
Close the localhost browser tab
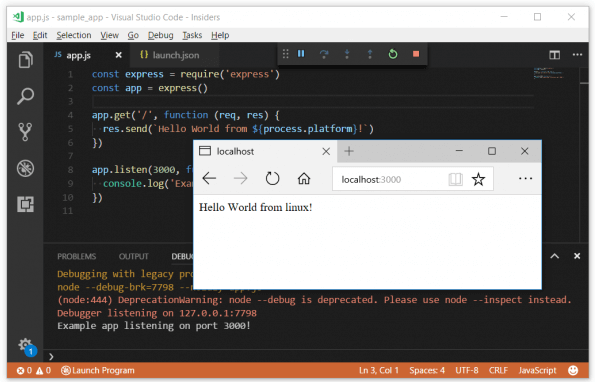[x=326, y=152]
